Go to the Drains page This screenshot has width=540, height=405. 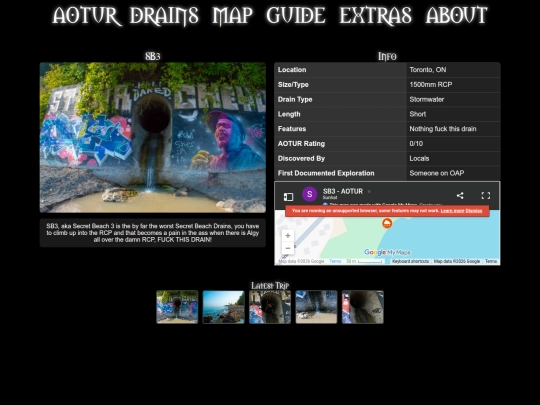[x=164, y=15]
